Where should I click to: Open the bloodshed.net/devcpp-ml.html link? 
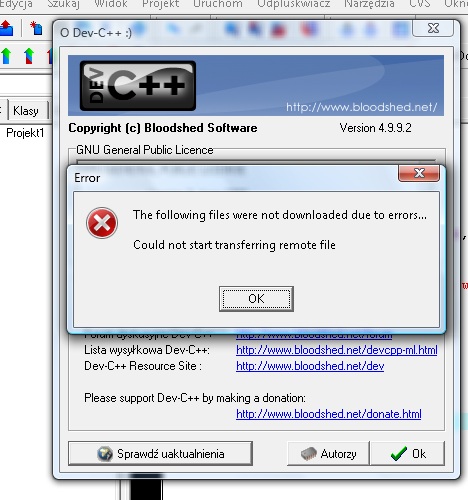click(337, 350)
